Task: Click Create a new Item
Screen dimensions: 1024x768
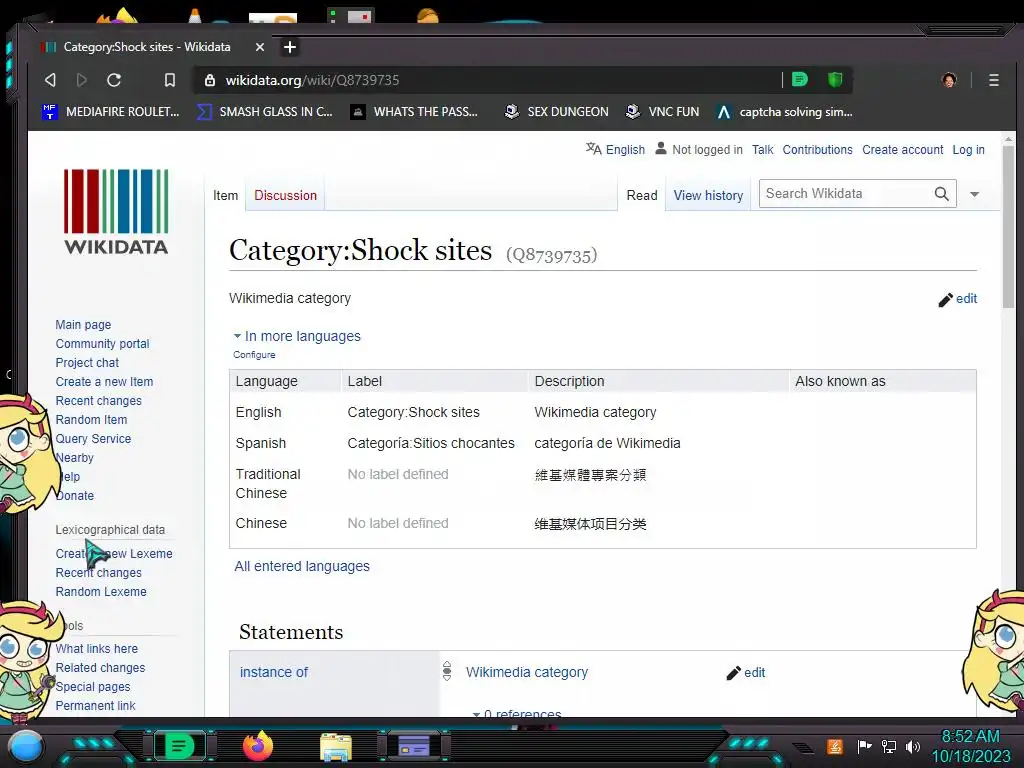Action: click(104, 381)
